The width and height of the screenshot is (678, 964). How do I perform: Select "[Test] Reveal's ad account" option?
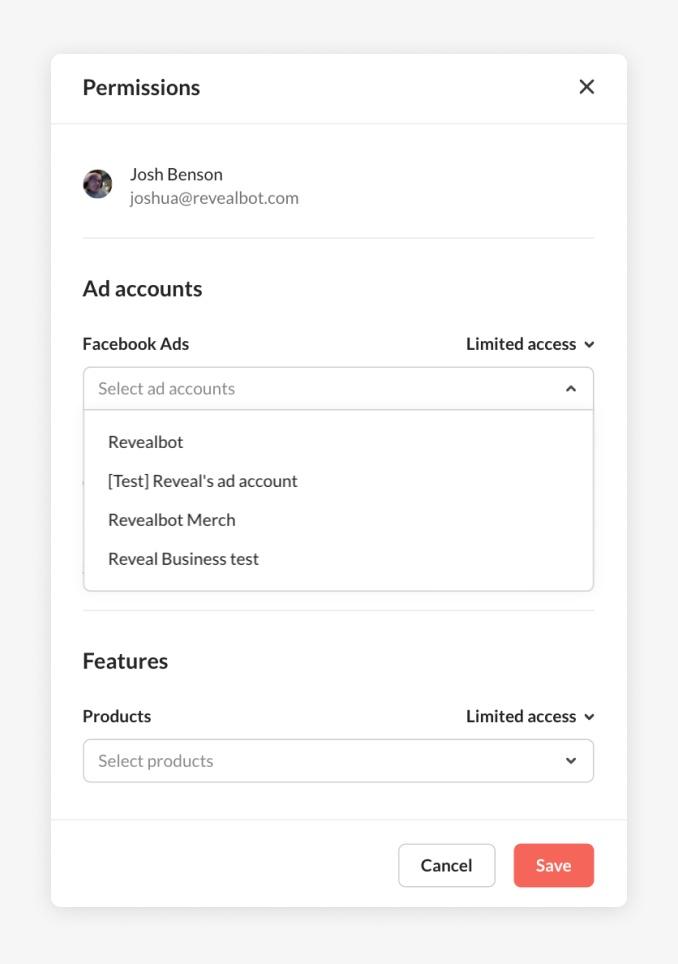point(203,481)
